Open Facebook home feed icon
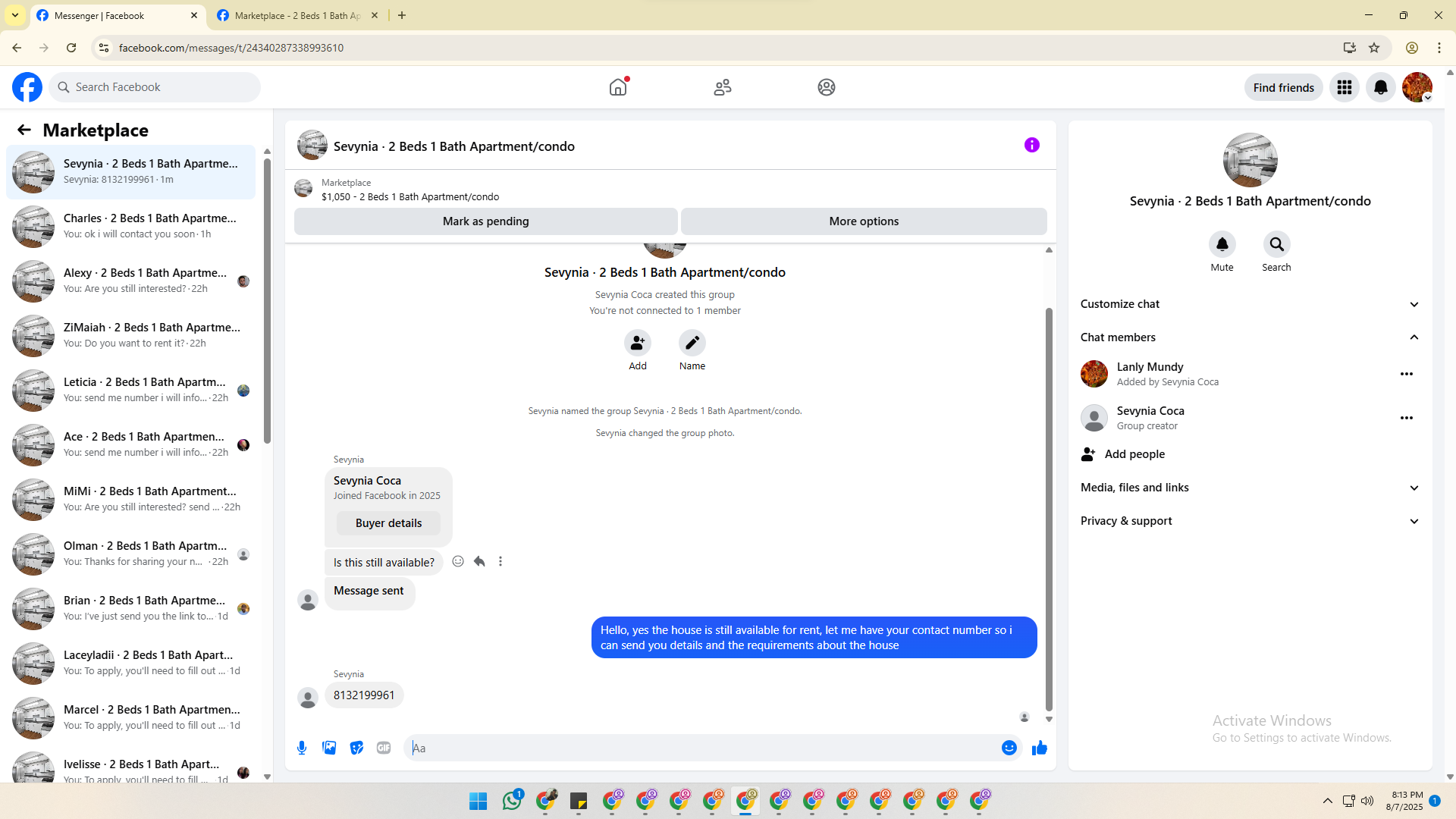 click(618, 87)
